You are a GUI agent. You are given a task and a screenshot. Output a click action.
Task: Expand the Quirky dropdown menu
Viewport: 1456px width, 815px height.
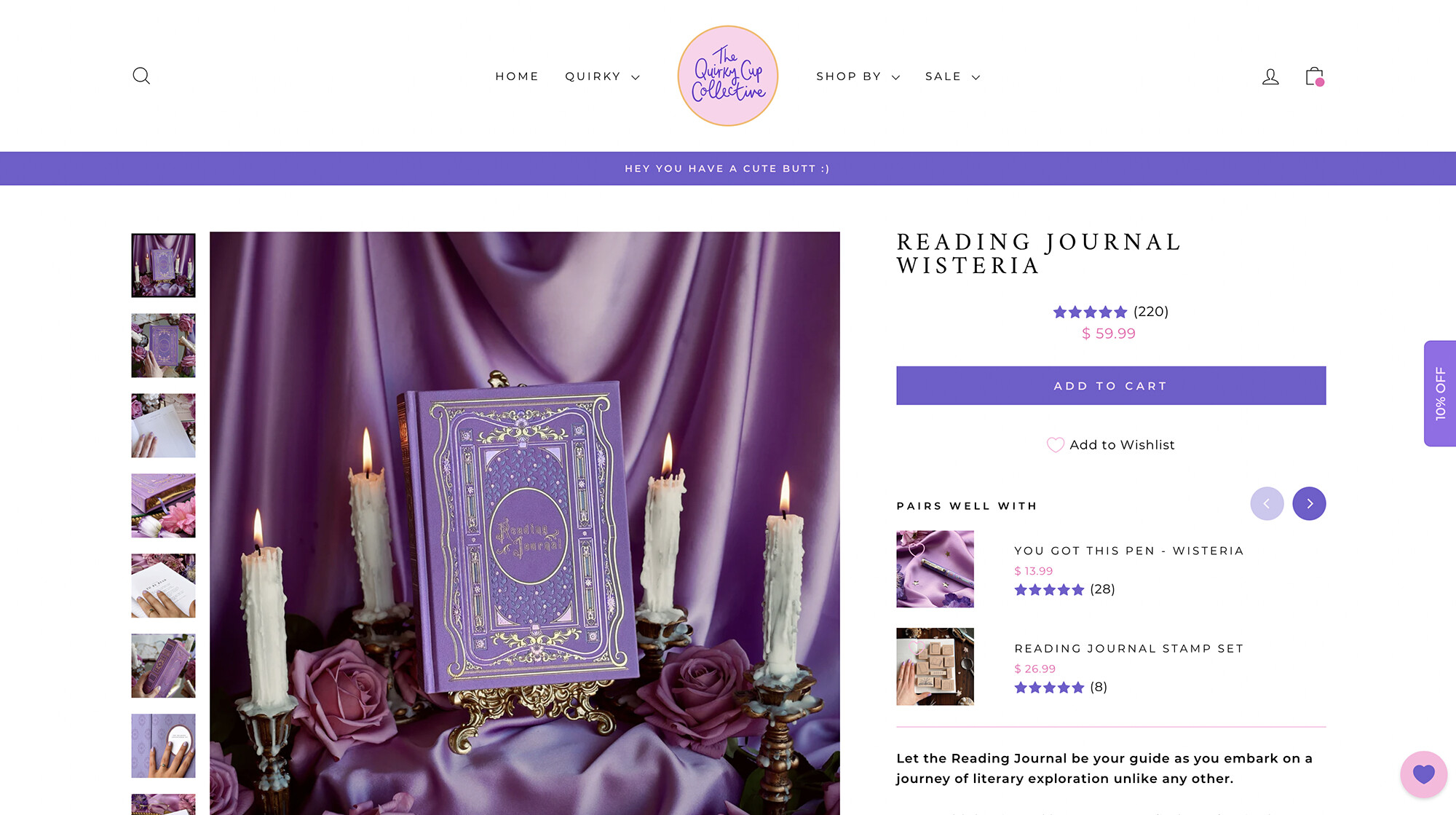[x=602, y=76]
